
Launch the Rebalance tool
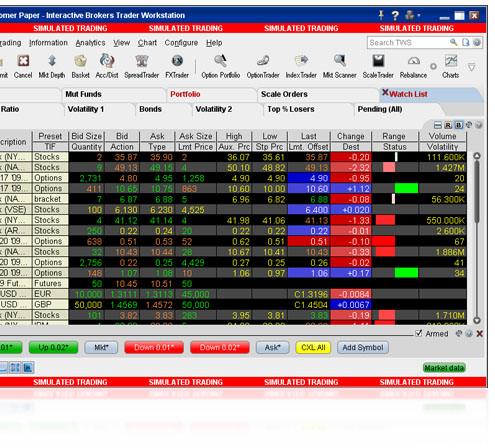point(413,66)
